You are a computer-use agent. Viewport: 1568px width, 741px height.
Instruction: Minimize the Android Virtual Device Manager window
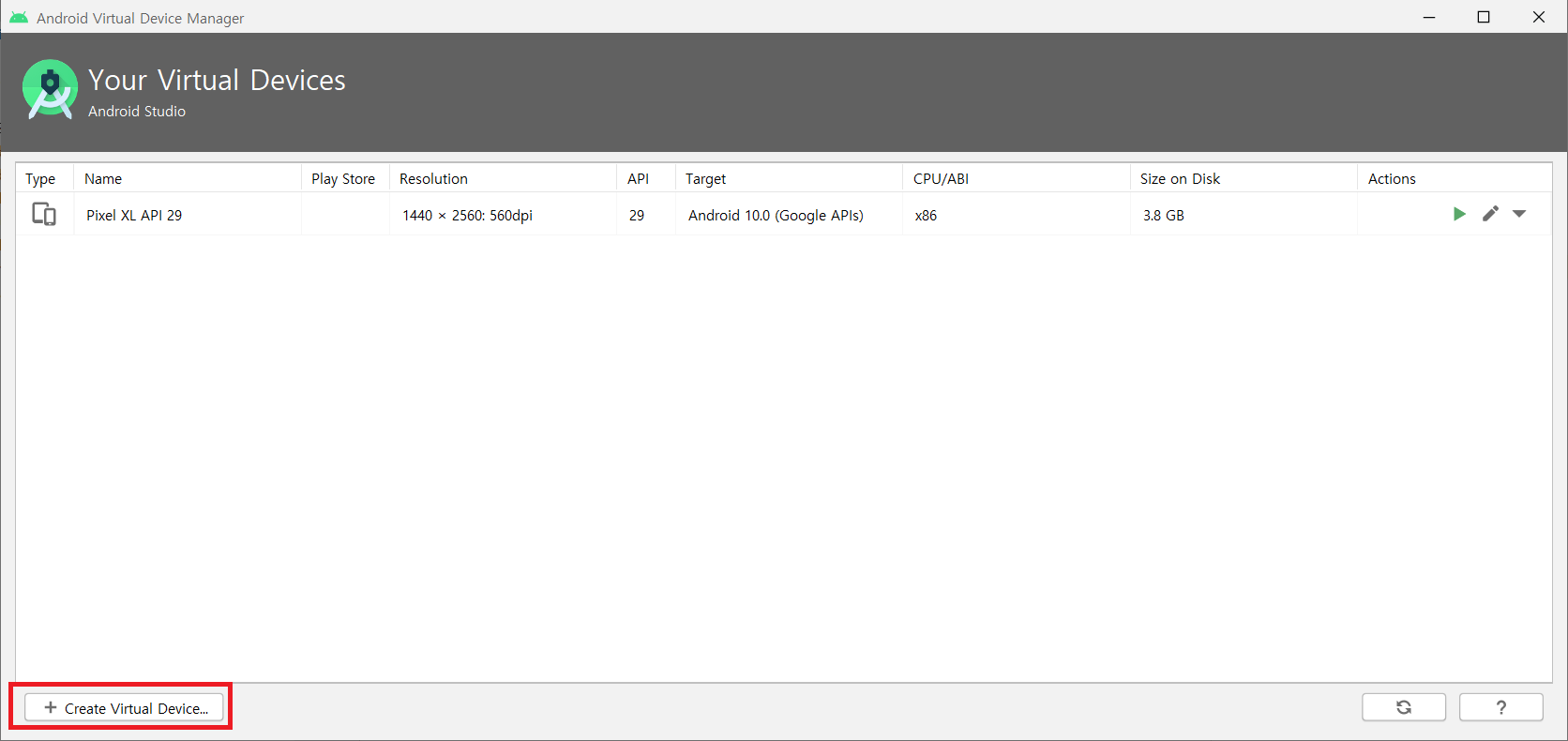[x=1429, y=17]
